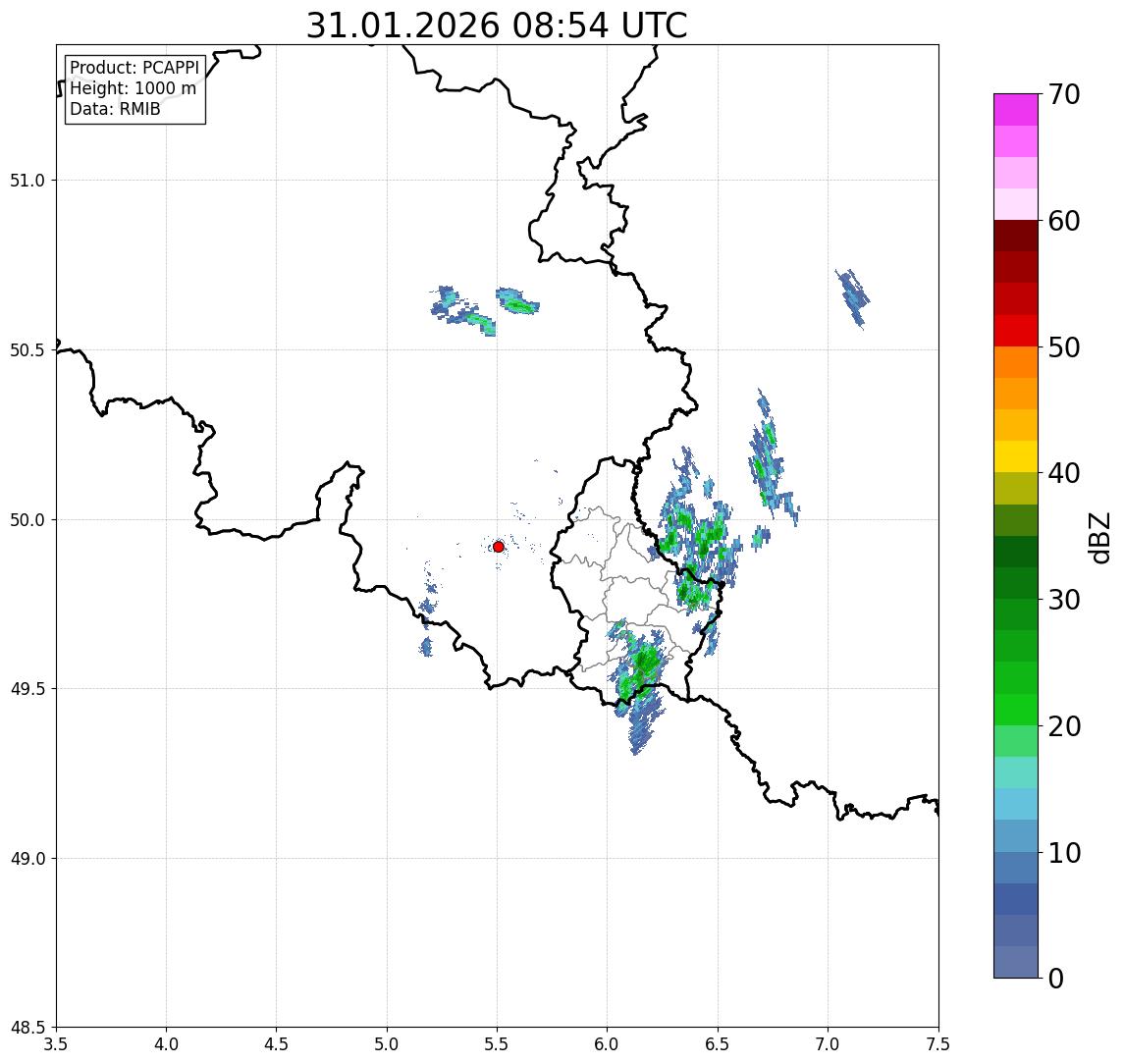Click the longitude axis label 5.5

click(x=498, y=1043)
